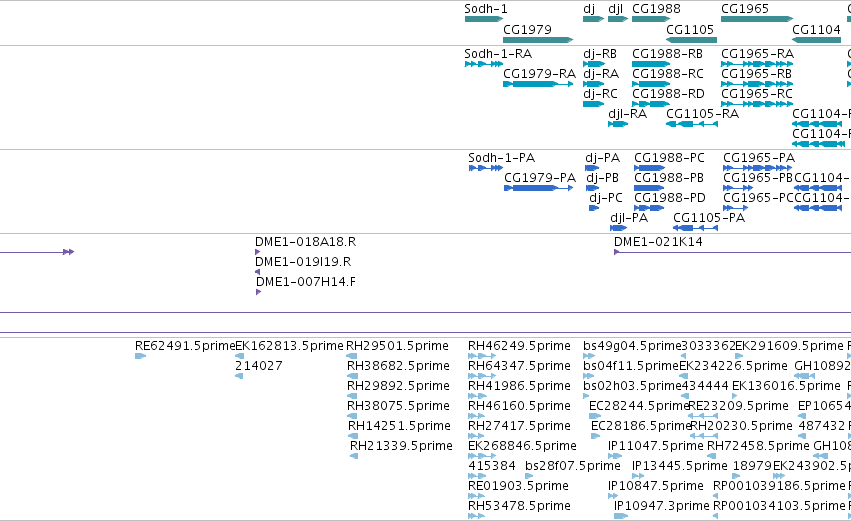Open the djl-RA transcript
851x521 pixels.
618,124
